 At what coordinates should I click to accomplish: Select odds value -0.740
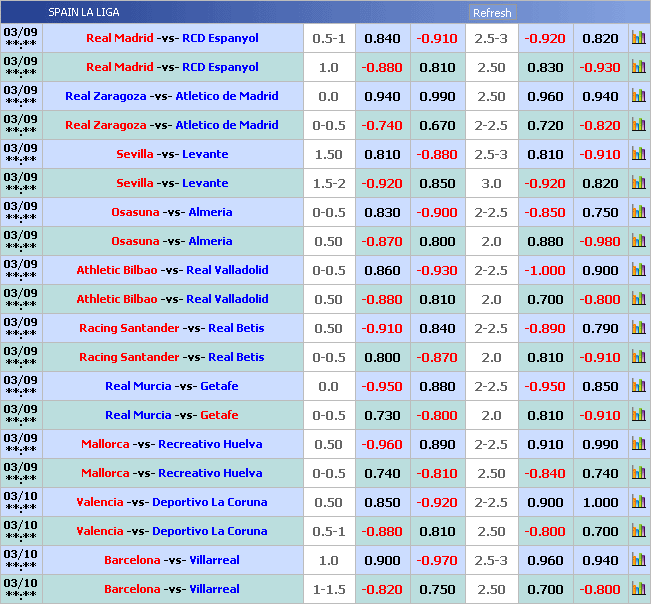pyautogui.click(x=382, y=125)
